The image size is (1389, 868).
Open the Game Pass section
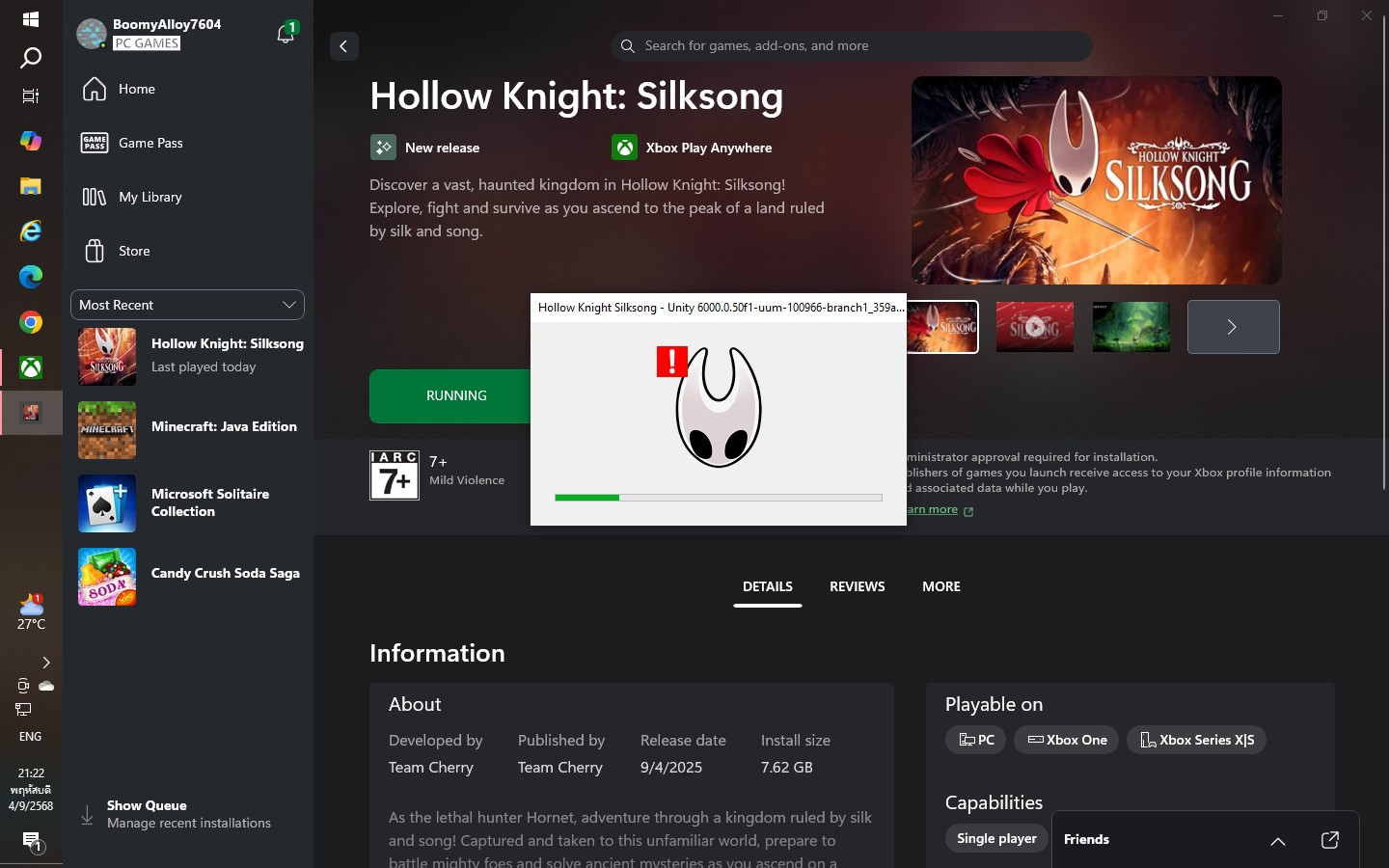(188, 143)
